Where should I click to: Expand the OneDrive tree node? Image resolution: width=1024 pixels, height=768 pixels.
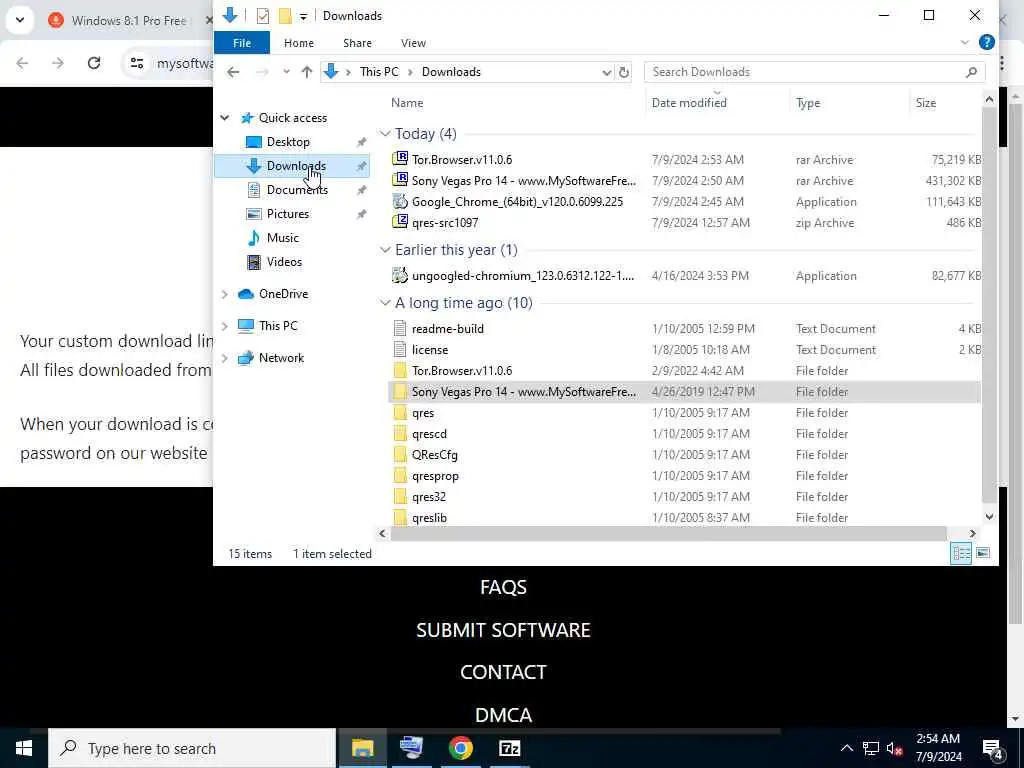(225, 294)
